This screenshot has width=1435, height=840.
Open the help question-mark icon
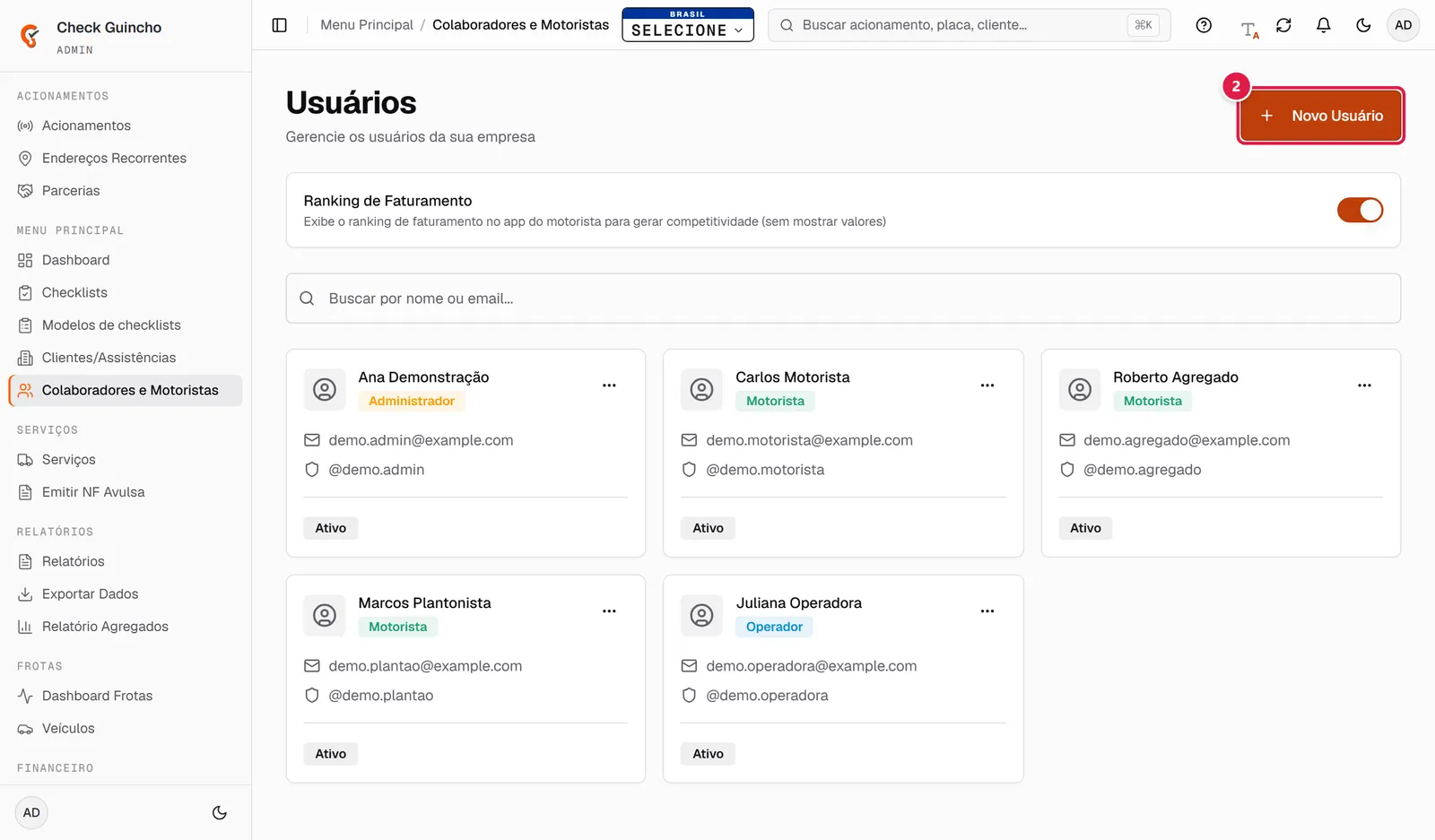tap(1204, 25)
